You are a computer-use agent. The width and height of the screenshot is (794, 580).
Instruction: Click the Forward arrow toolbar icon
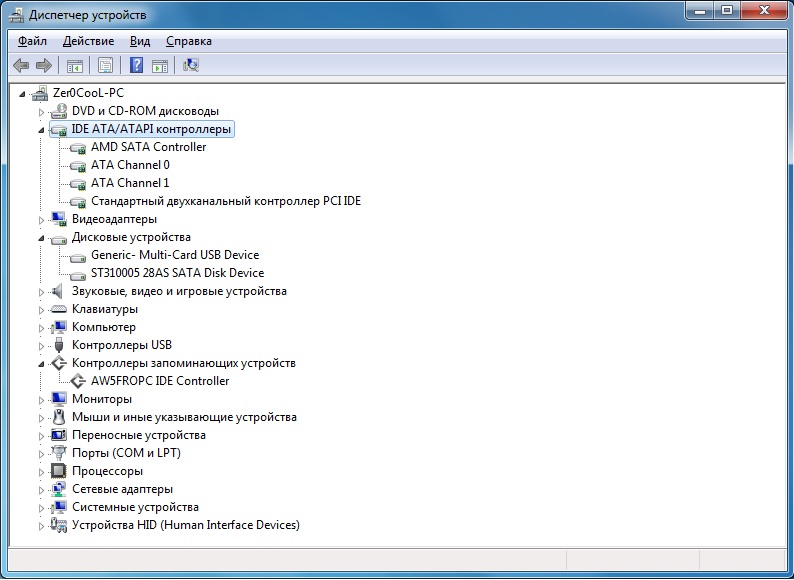point(44,65)
